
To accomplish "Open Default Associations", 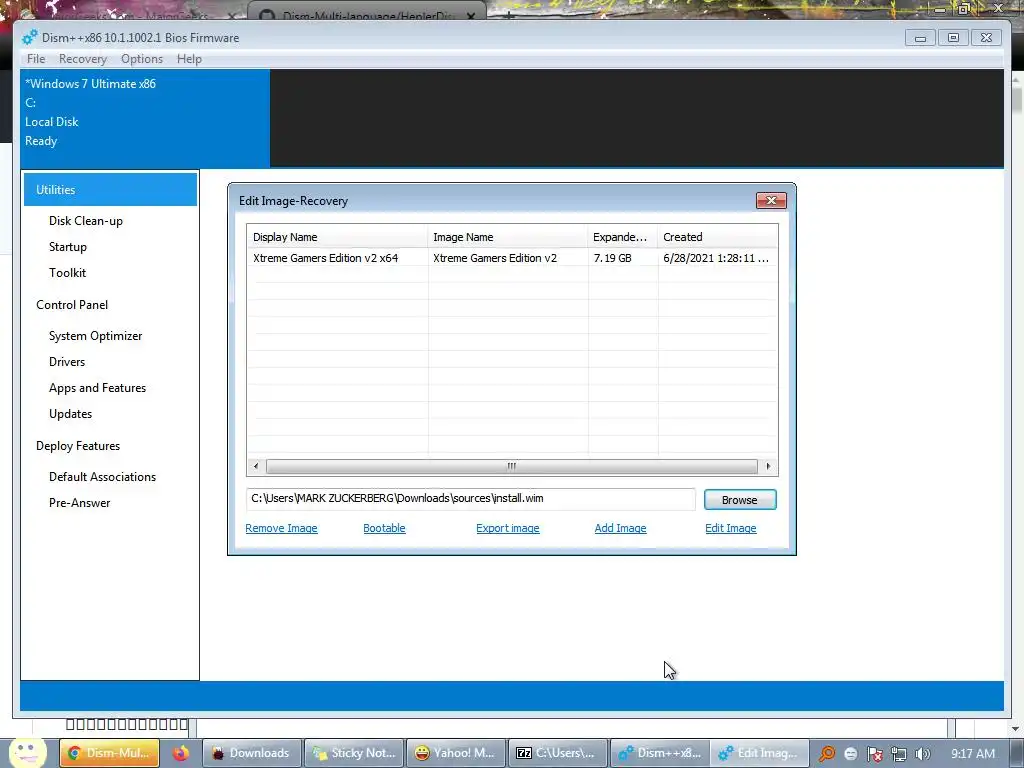I will (x=103, y=477).
